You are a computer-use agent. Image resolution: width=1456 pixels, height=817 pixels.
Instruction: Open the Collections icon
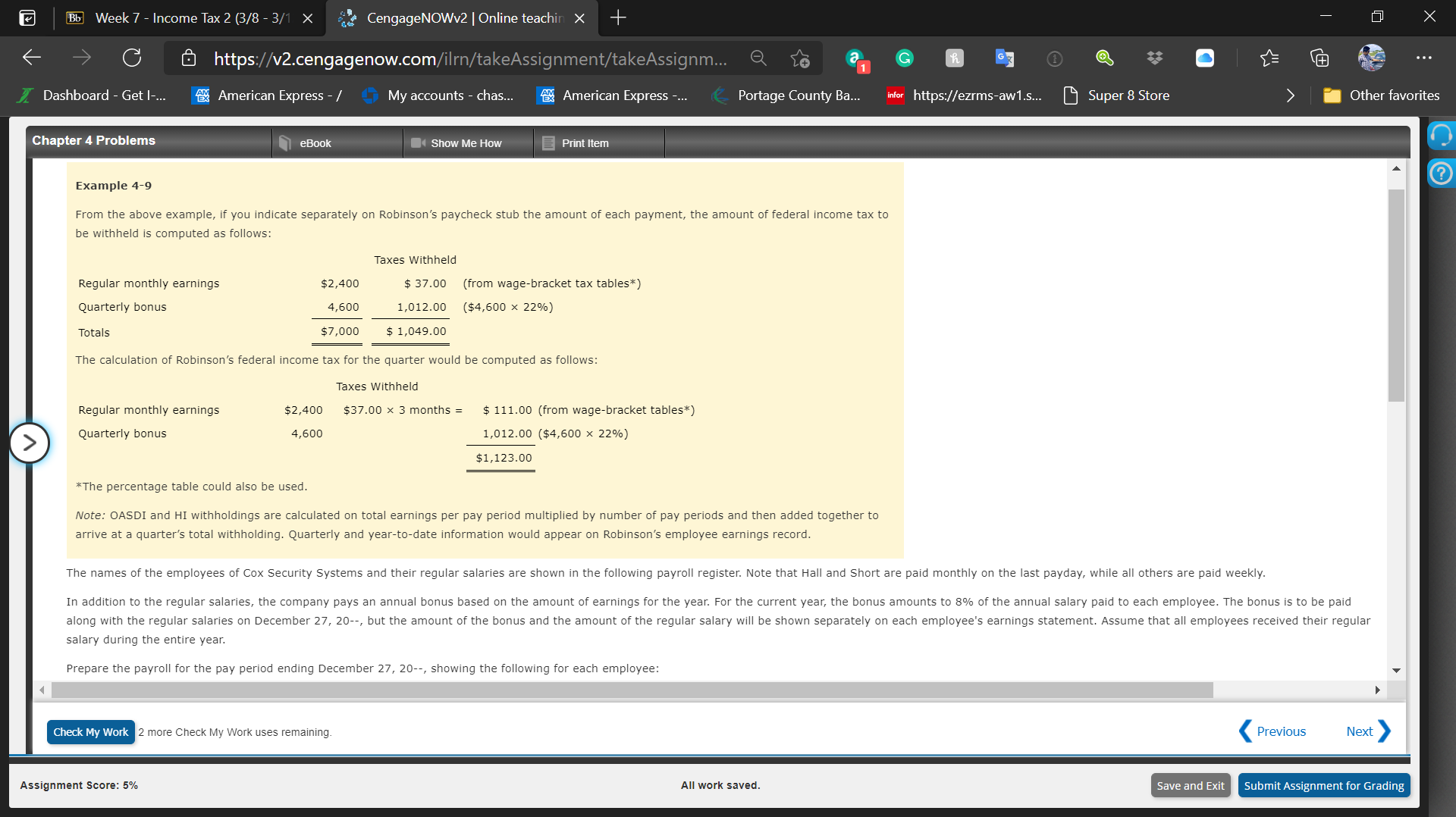tap(1319, 58)
